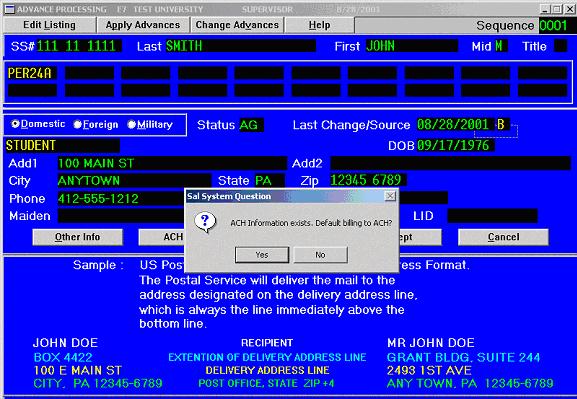This screenshot has width=577, height=399.
Task: Click the Last Change date 08/28/2001
Action: (455, 124)
